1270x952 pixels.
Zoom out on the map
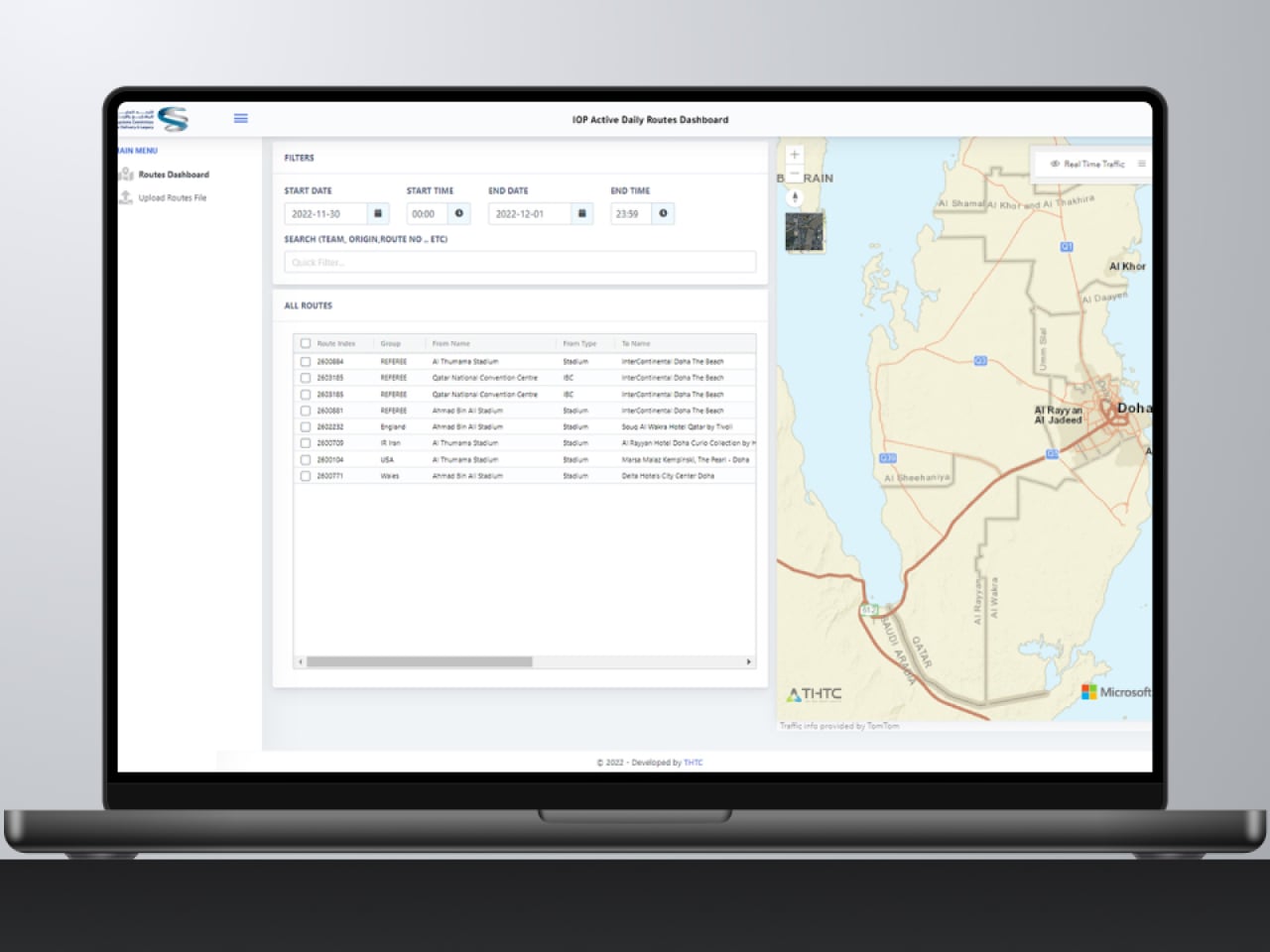tap(794, 174)
